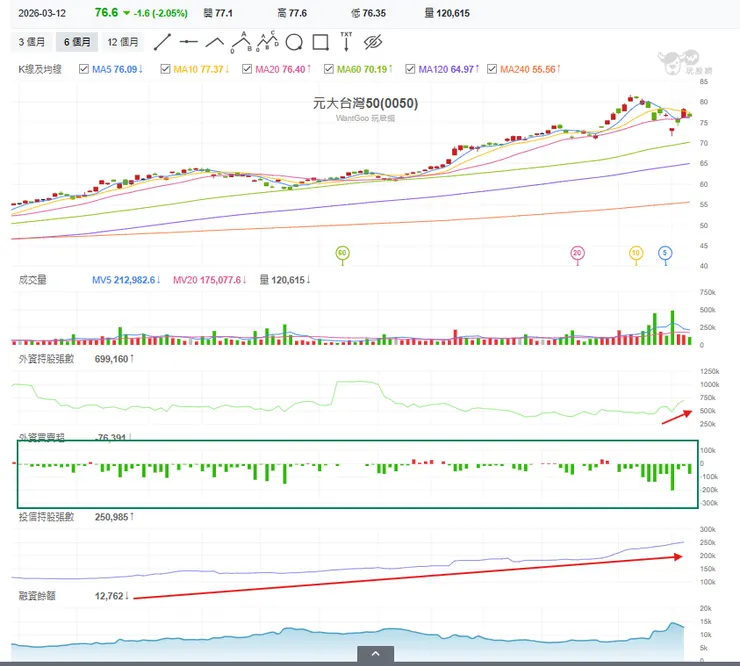Switch chart range to 12 個月
The image size is (740, 666).
tap(123, 42)
